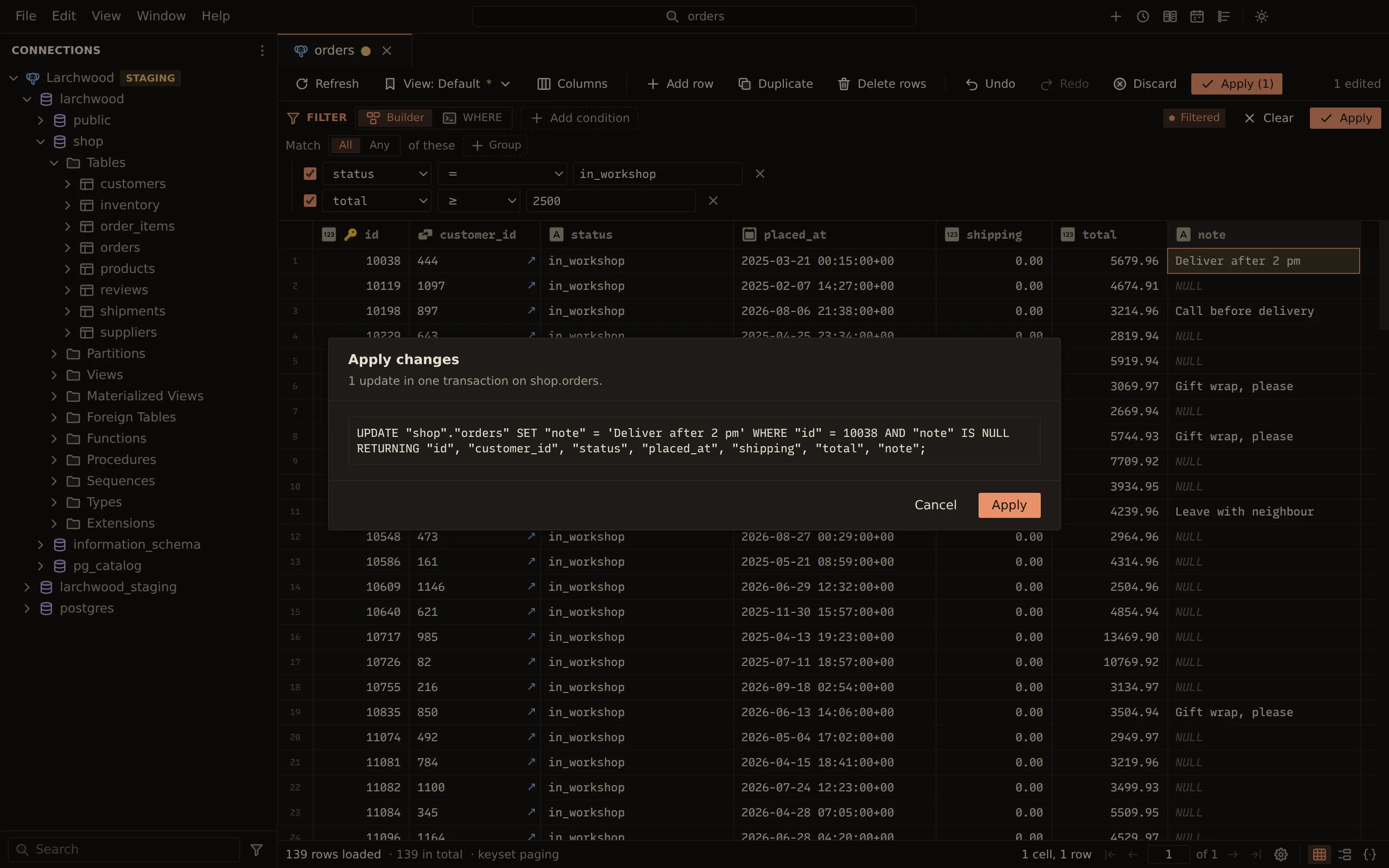Switch filter to WHERE mode
The image size is (1389, 868).
tap(472, 118)
